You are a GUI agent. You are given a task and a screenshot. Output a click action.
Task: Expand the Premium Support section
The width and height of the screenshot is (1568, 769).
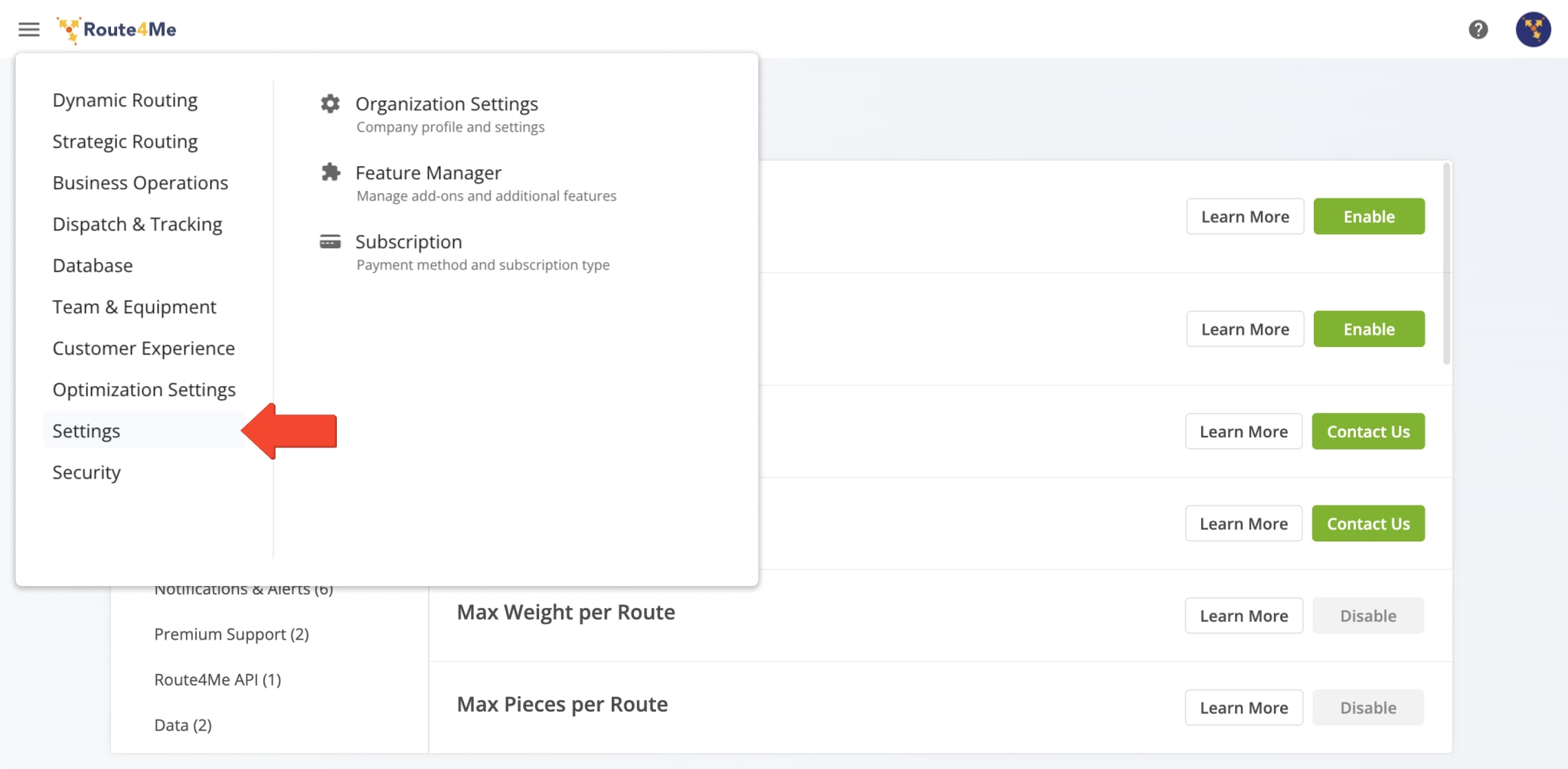(x=231, y=634)
